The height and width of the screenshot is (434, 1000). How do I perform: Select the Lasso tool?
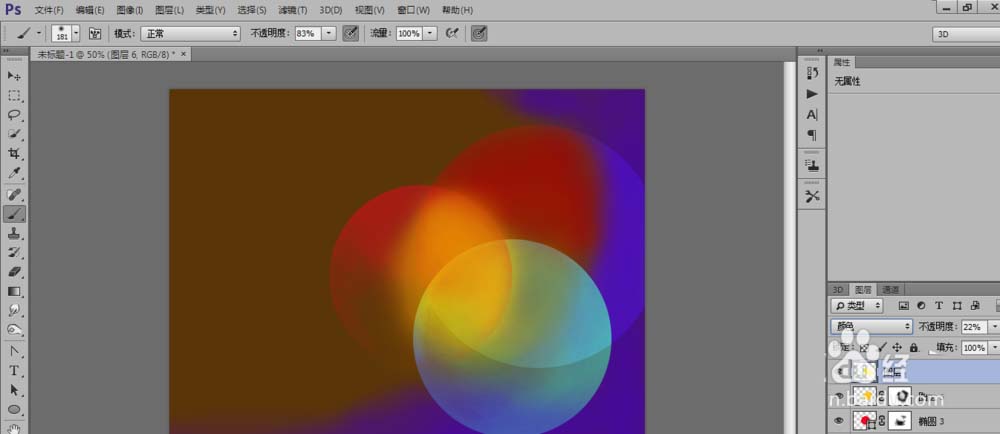pyautogui.click(x=14, y=115)
